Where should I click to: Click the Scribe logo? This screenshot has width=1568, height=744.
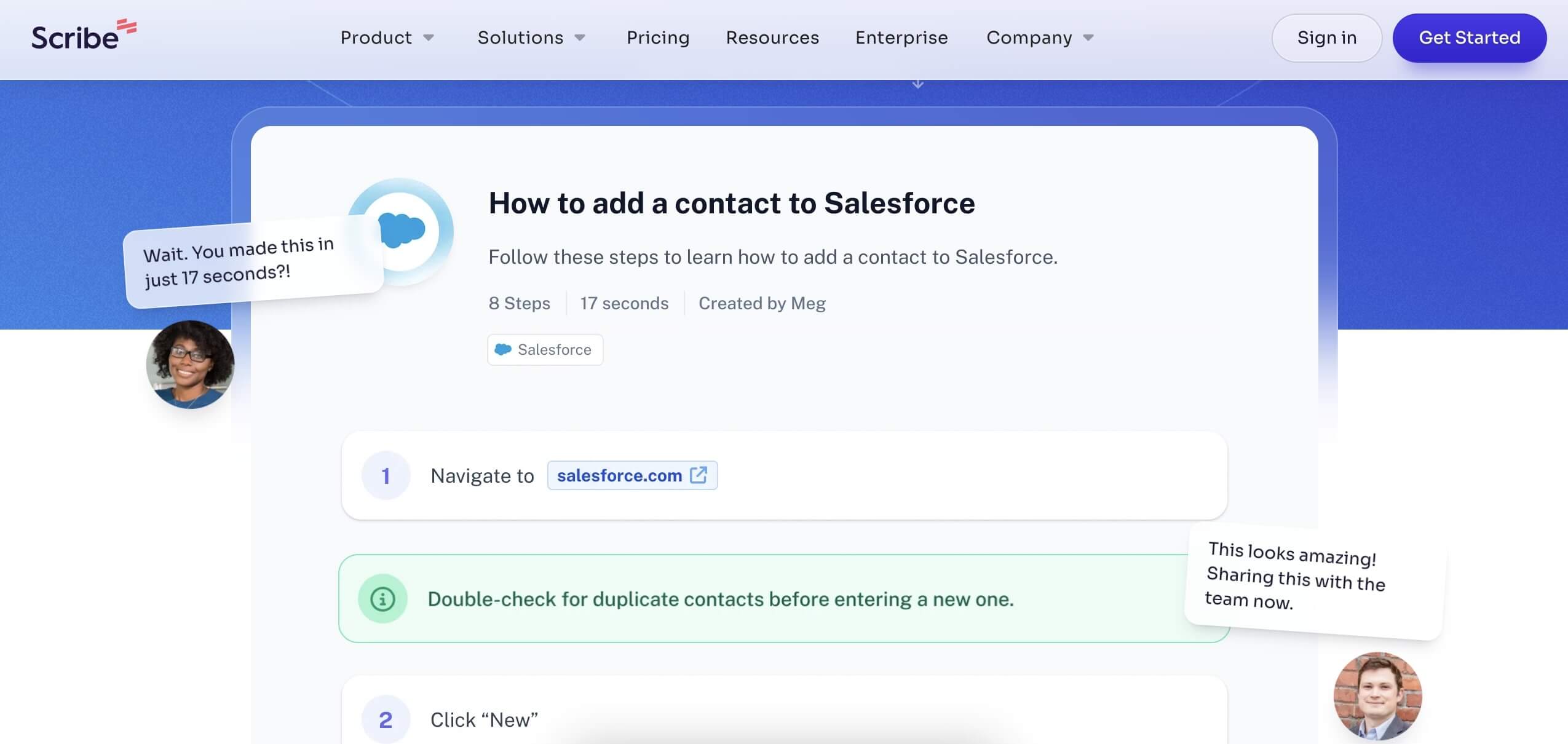click(83, 36)
